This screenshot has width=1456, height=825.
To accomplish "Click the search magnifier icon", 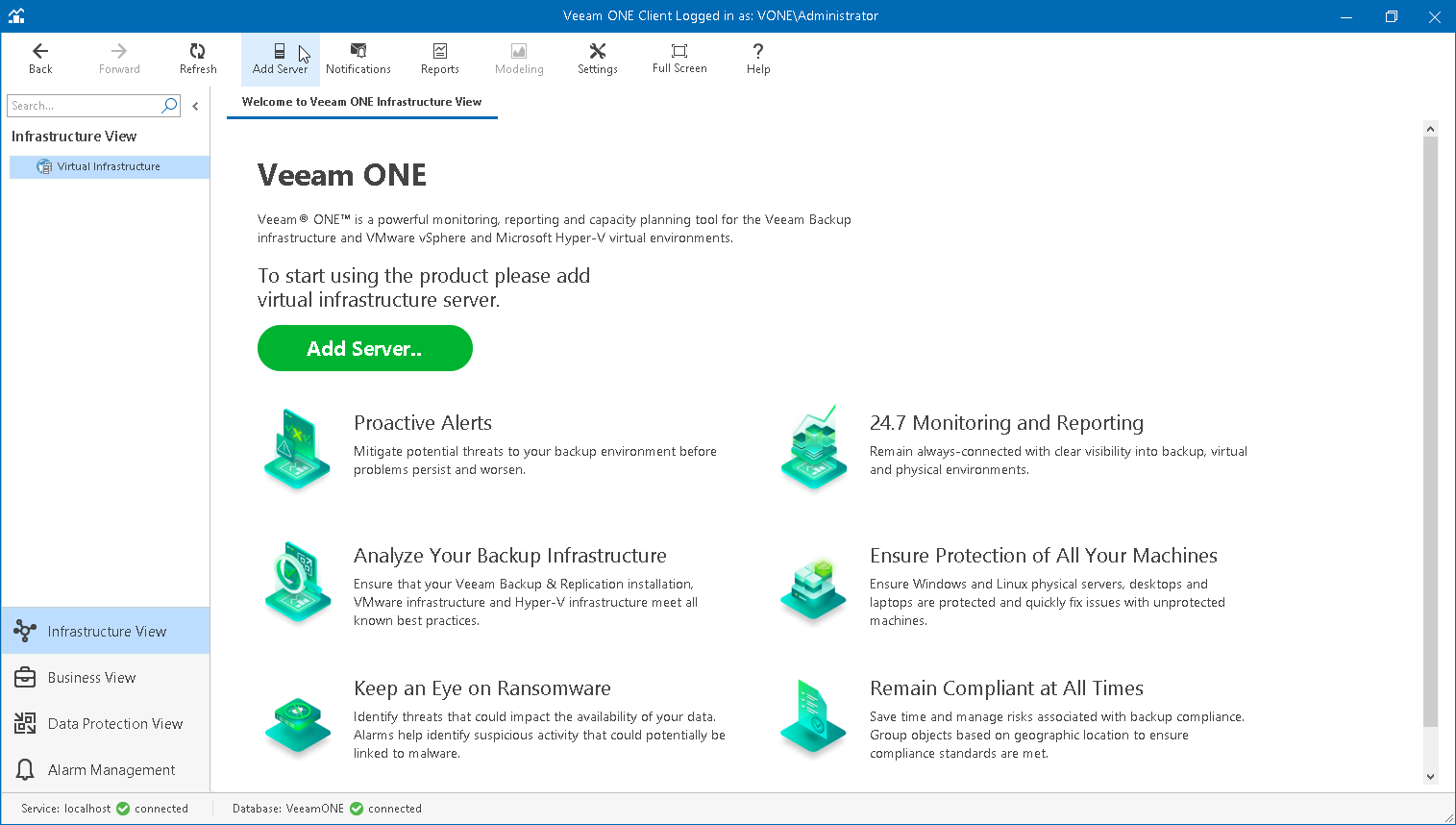I will [x=170, y=106].
